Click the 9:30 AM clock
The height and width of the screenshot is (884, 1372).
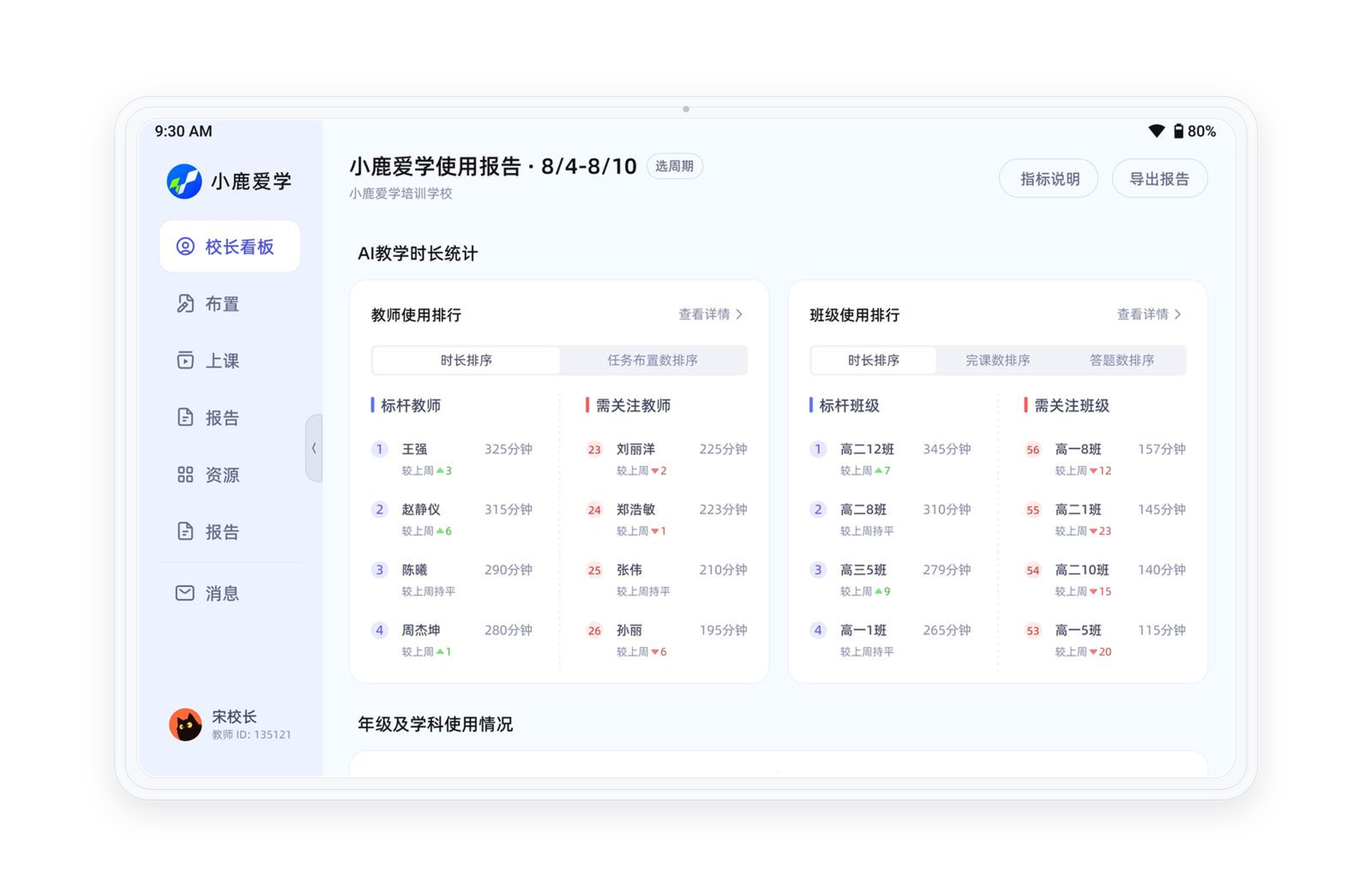[x=184, y=131]
